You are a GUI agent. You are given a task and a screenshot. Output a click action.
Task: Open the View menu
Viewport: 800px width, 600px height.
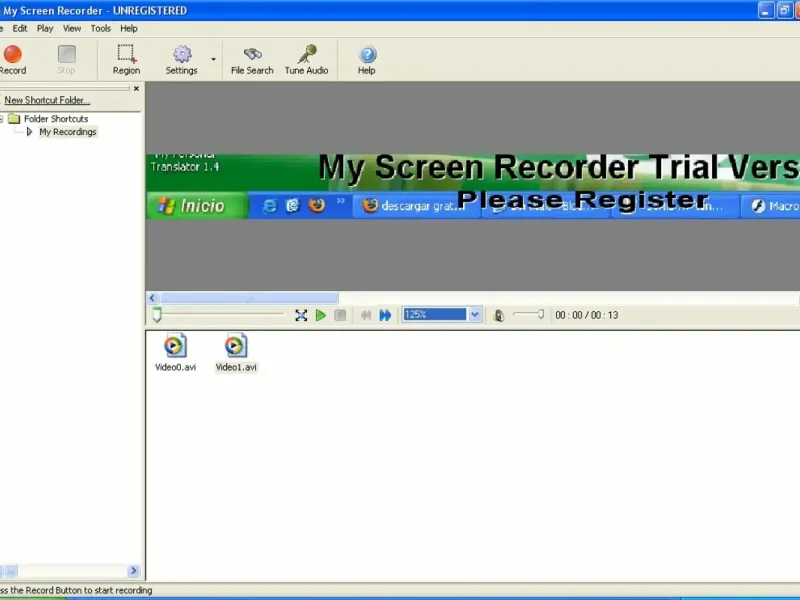pos(72,29)
